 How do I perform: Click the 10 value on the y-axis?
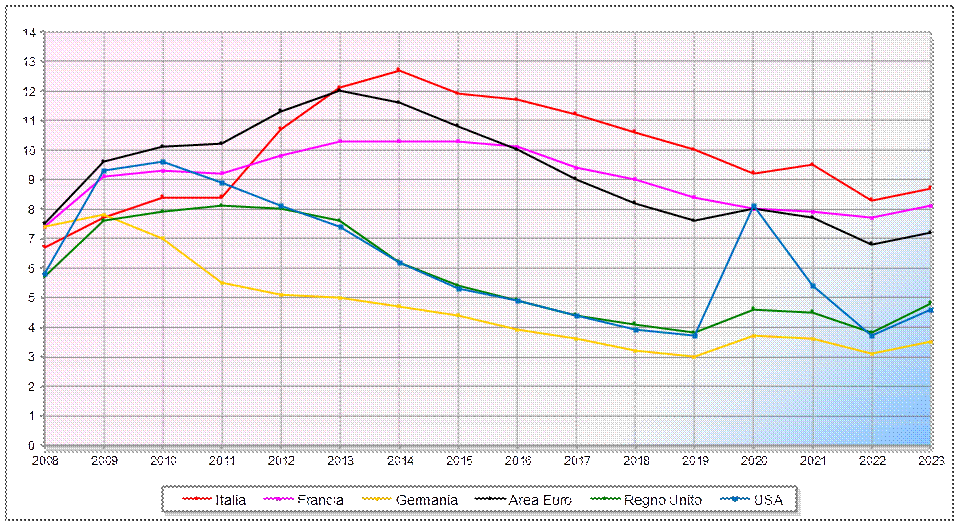point(29,150)
